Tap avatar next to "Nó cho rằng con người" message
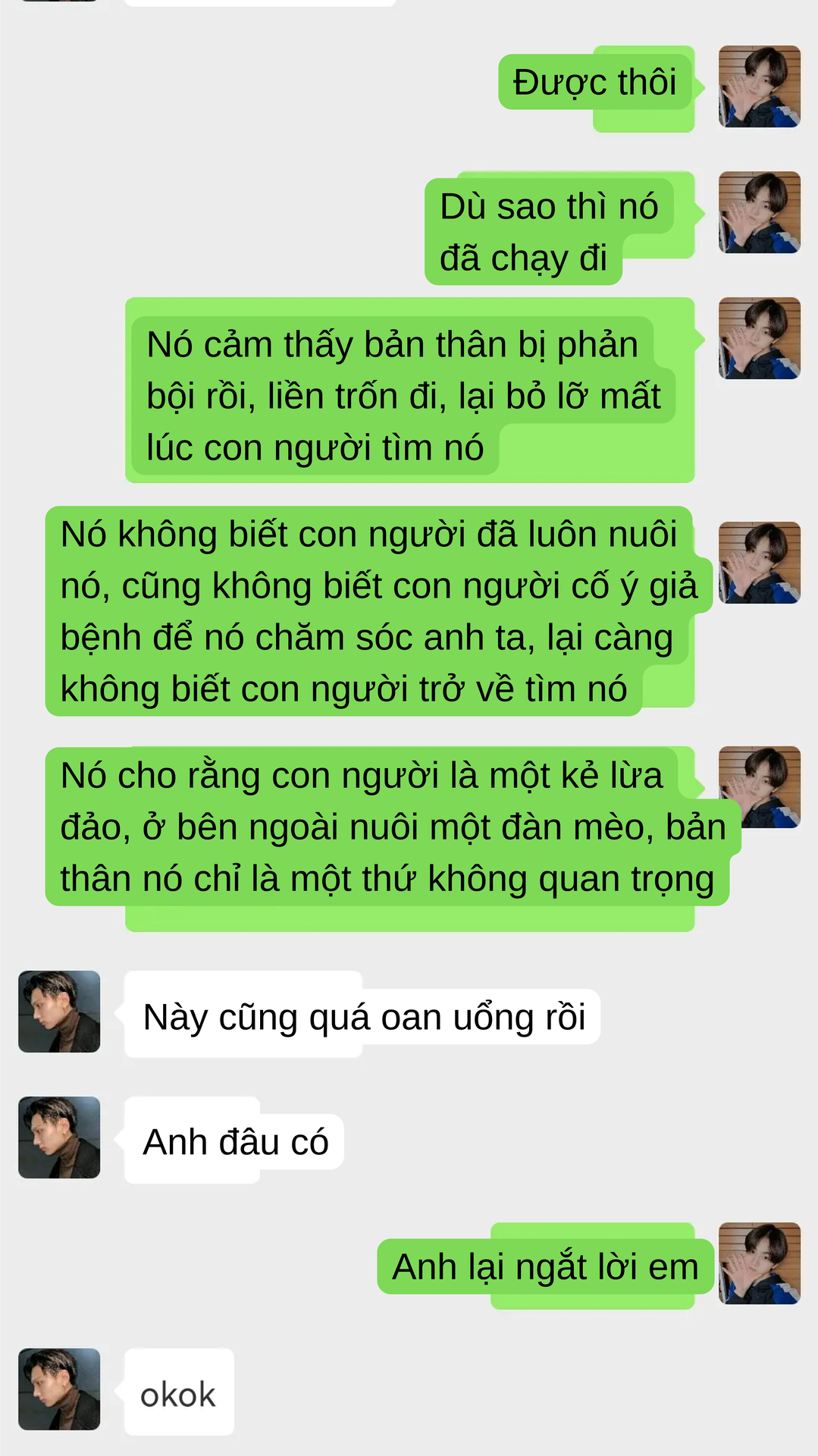The width and height of the screenshot is (818, 1456). point(760,787)
